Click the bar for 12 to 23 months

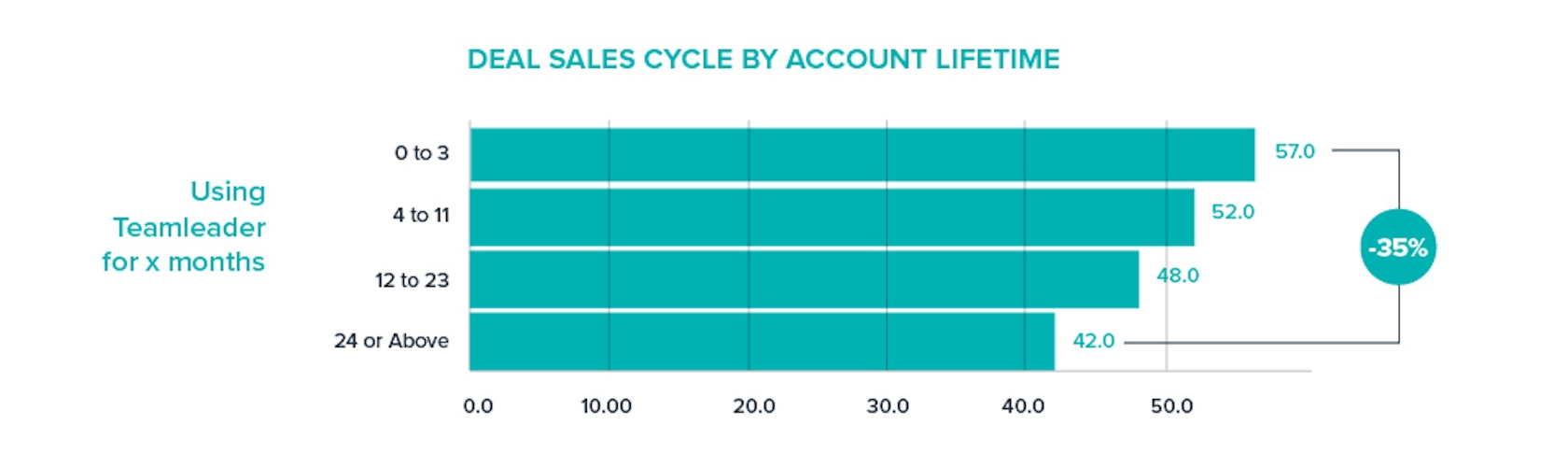point(804,279)
